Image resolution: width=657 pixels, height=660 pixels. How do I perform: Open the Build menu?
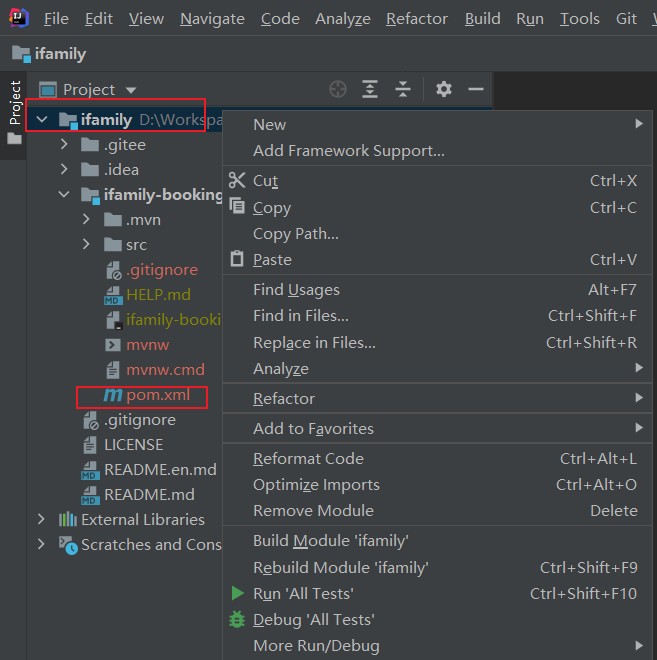point(482,19)
